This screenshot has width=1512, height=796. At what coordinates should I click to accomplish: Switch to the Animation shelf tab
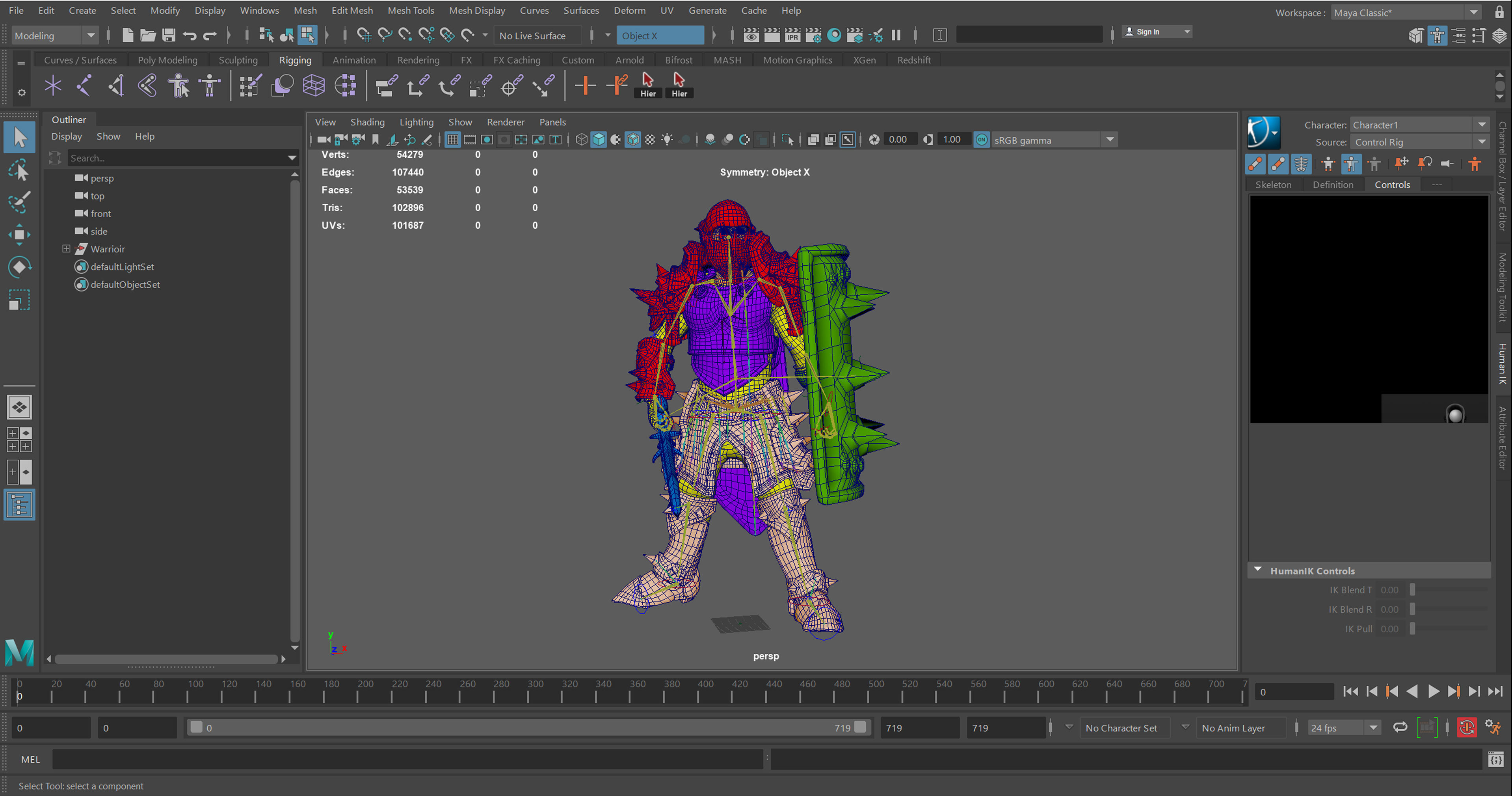pos(354,60)
